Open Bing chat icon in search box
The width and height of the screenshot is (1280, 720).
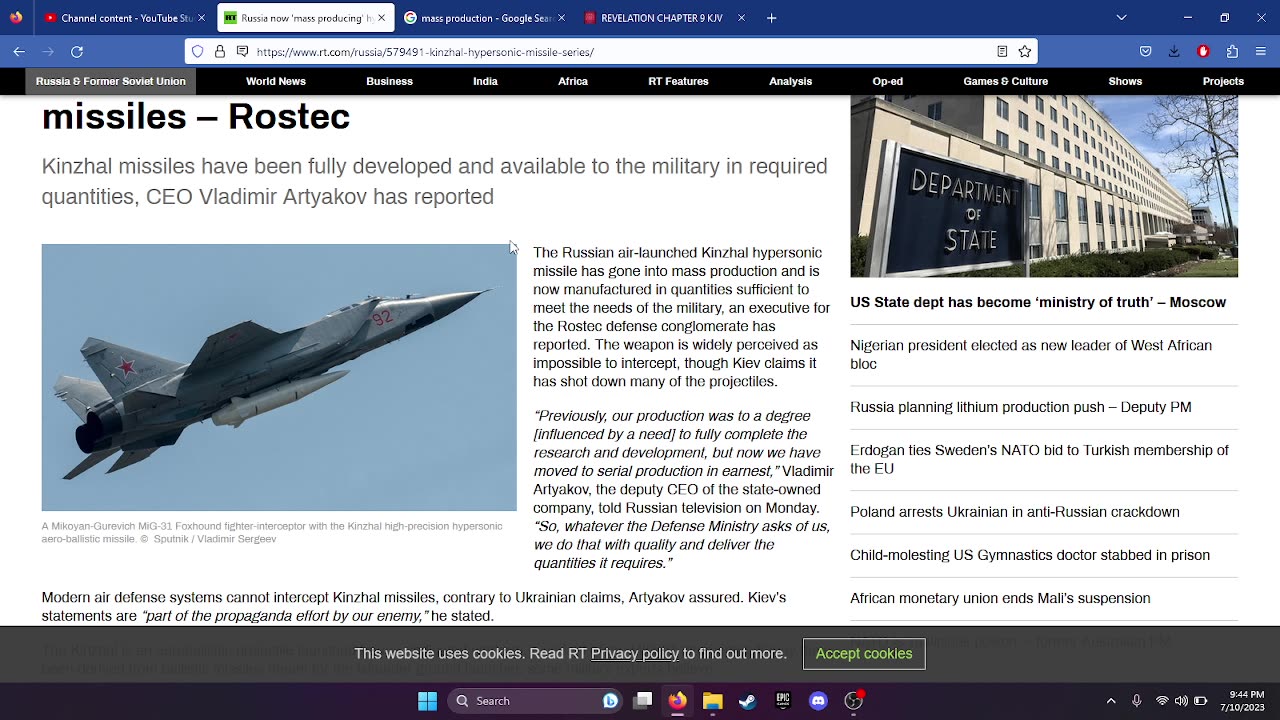click(x=610, y=701)
